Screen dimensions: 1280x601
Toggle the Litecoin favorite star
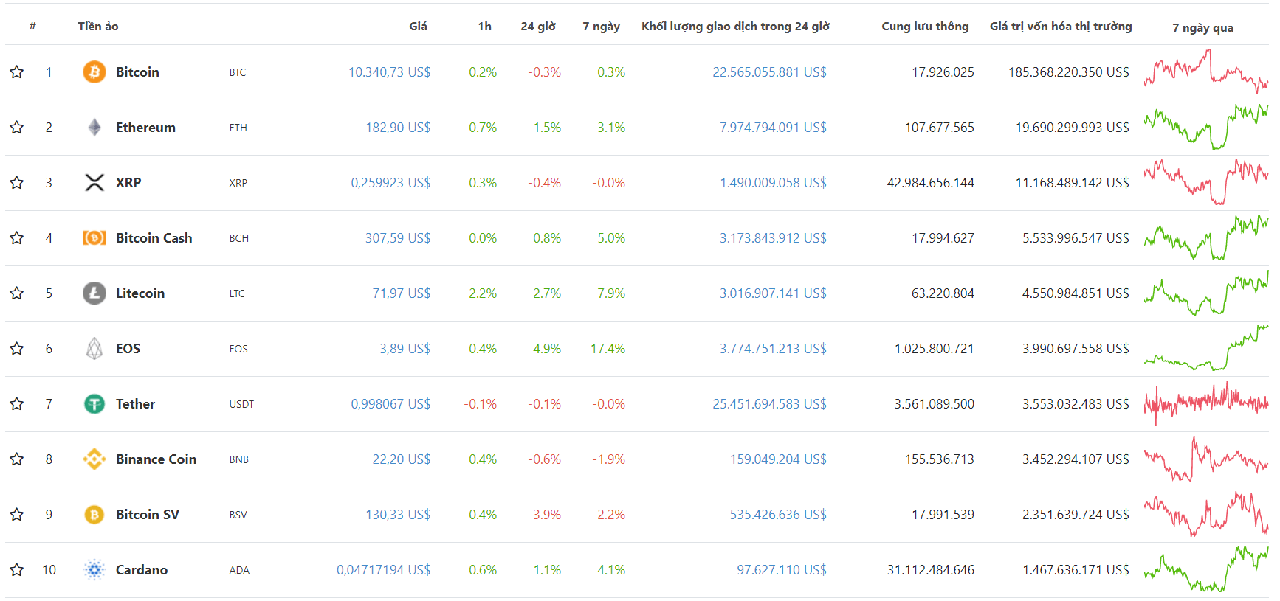coord(17,293)
